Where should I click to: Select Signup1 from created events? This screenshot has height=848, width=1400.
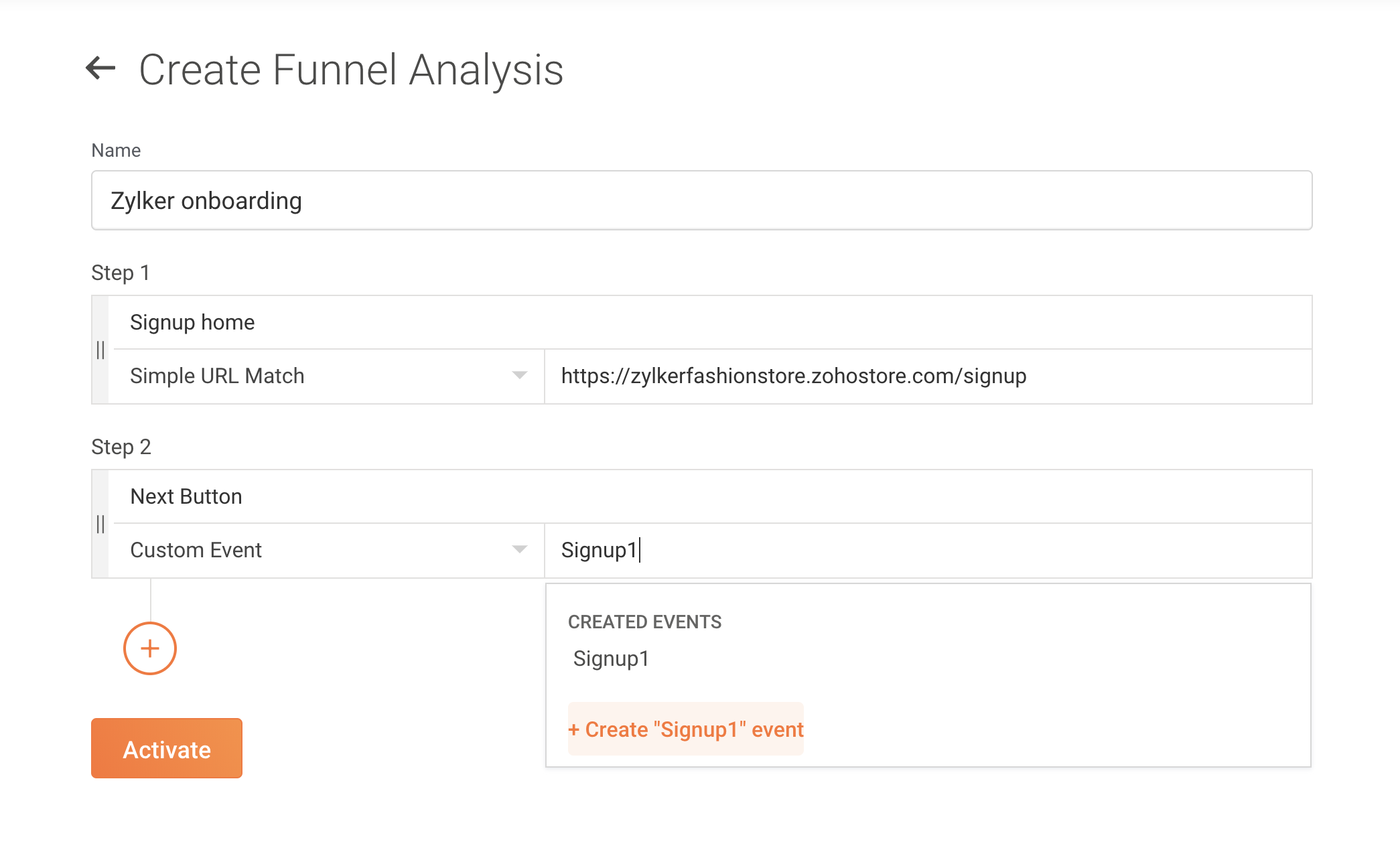pyautogui.click(x=611, y=658)
